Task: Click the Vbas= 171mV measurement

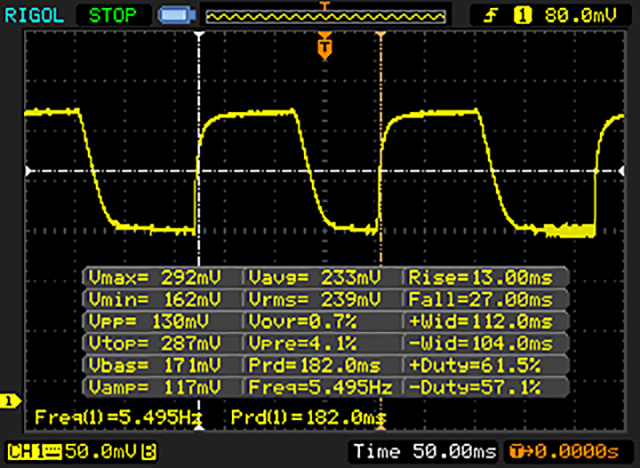Action: coord(155,365)
